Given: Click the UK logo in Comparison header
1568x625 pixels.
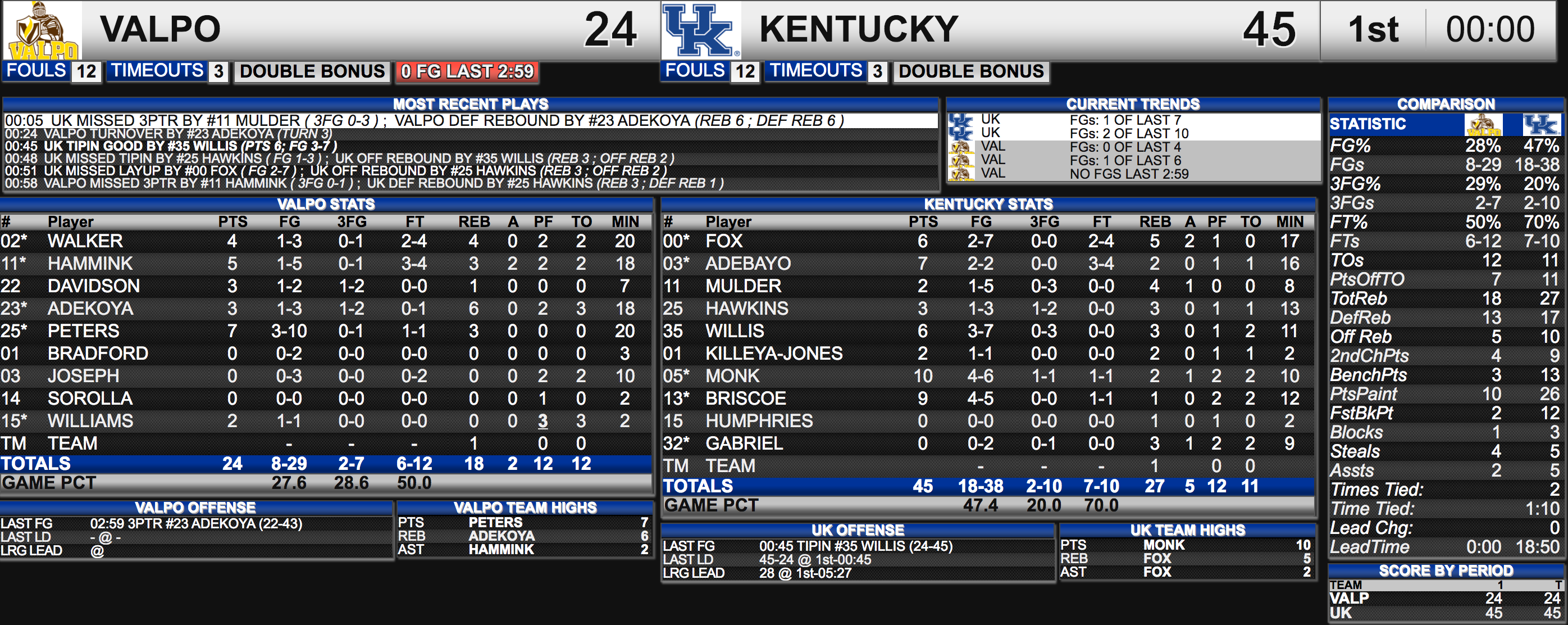Looking at the screenshot, I should coord(1541,124).
